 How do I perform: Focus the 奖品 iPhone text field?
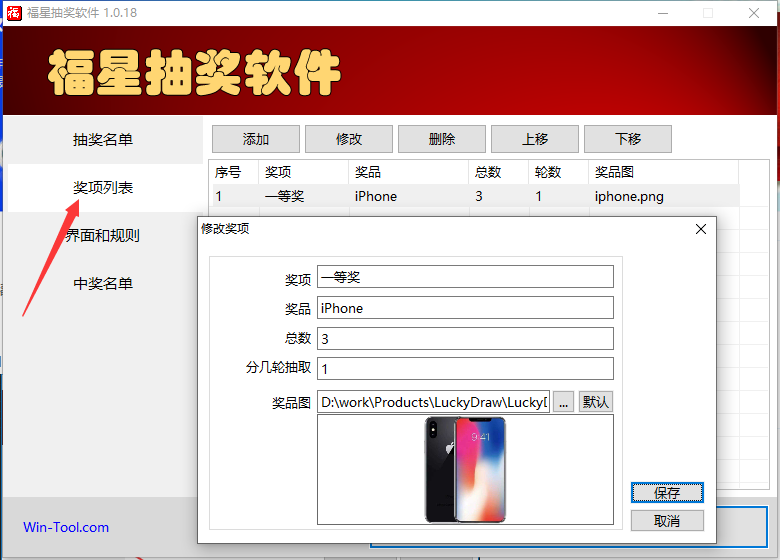coord(465,308)
